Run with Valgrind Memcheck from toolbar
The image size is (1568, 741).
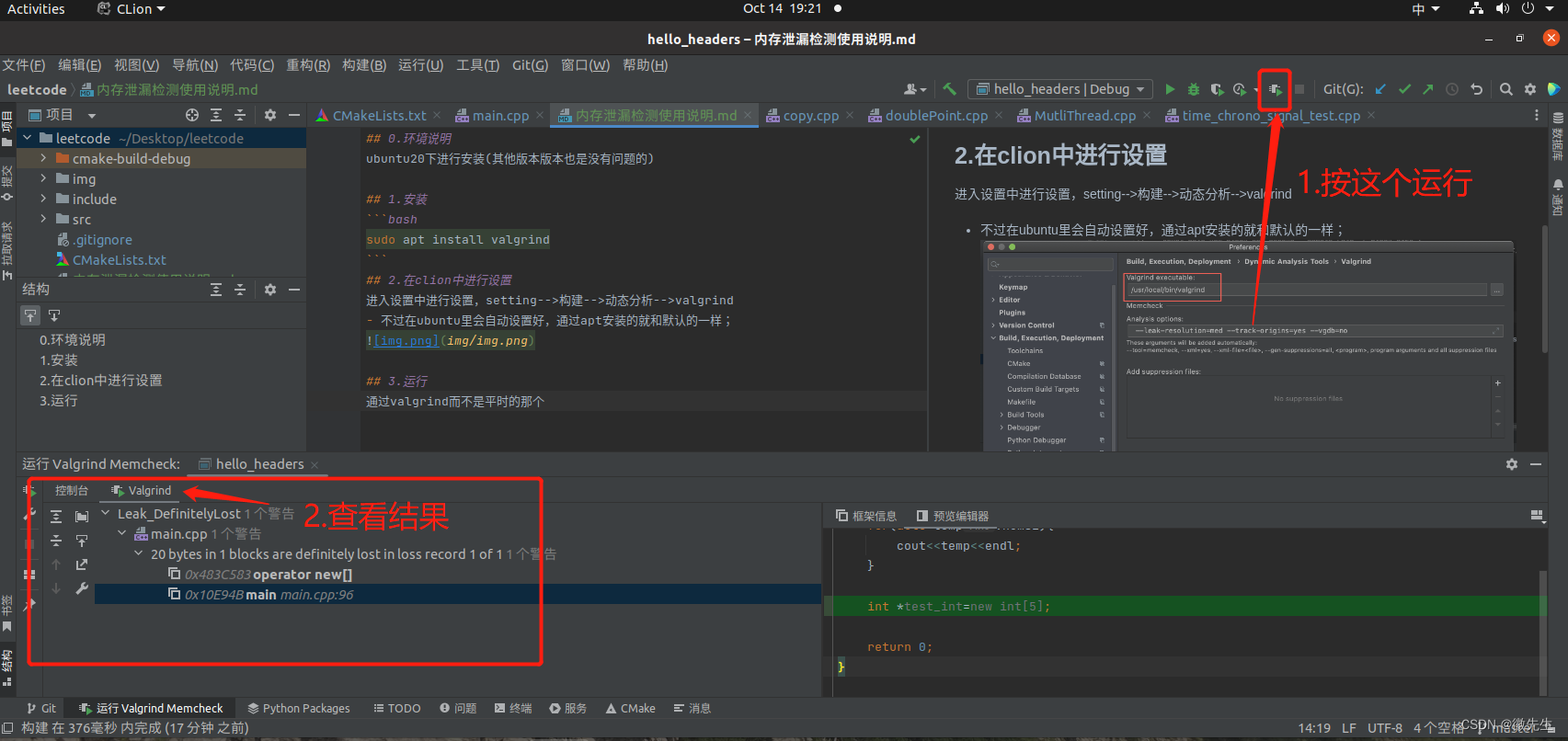1276,89
